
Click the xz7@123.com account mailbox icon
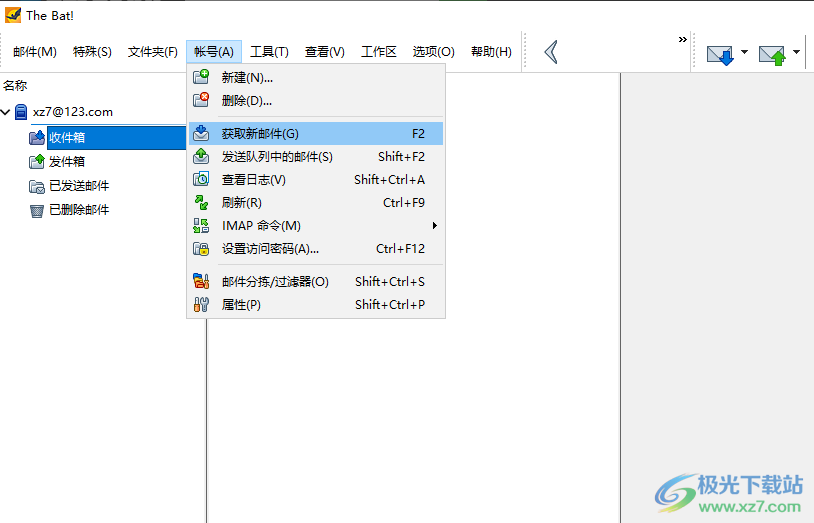click(21, 112)
